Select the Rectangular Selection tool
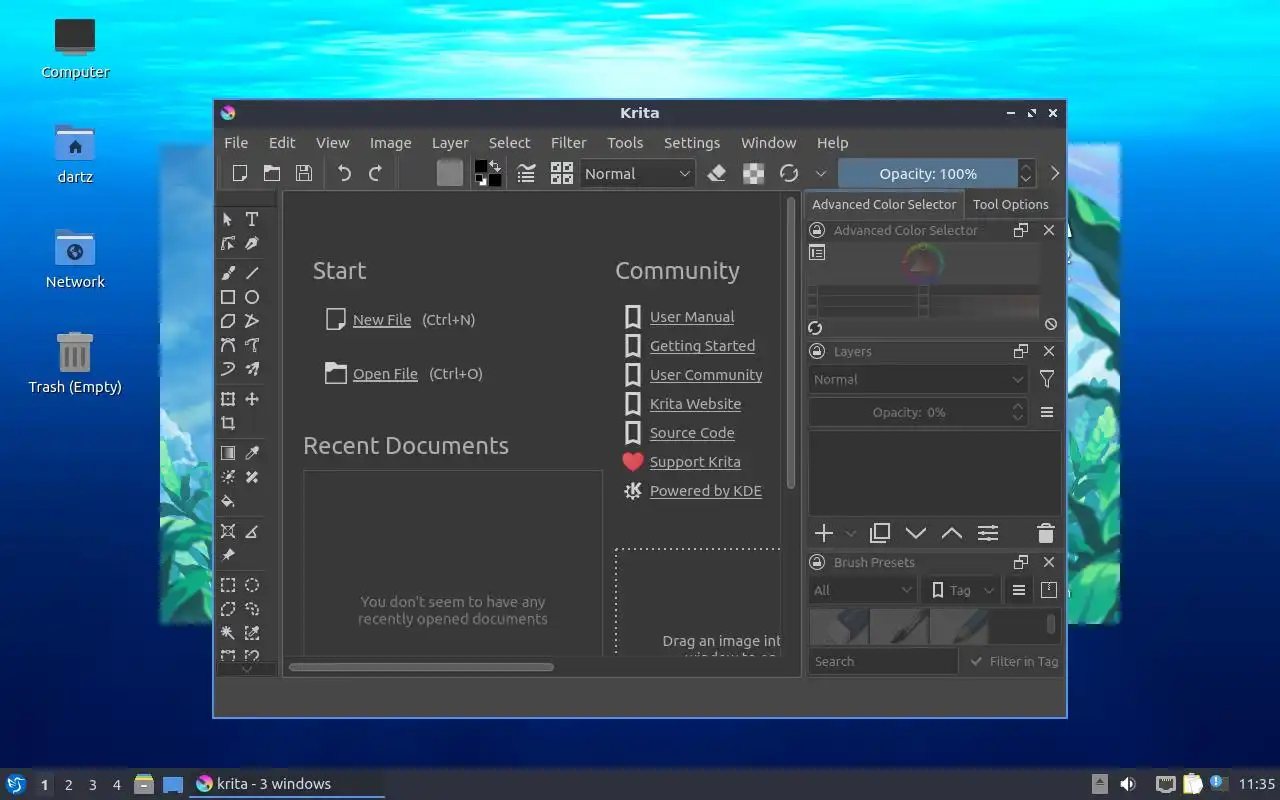The height and width of the screenshot is (800, 1280). 228,585
